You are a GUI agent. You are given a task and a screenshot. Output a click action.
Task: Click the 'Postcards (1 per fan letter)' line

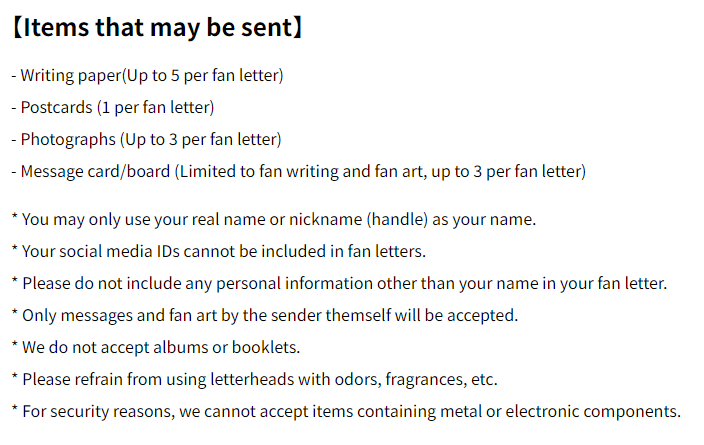113,107
